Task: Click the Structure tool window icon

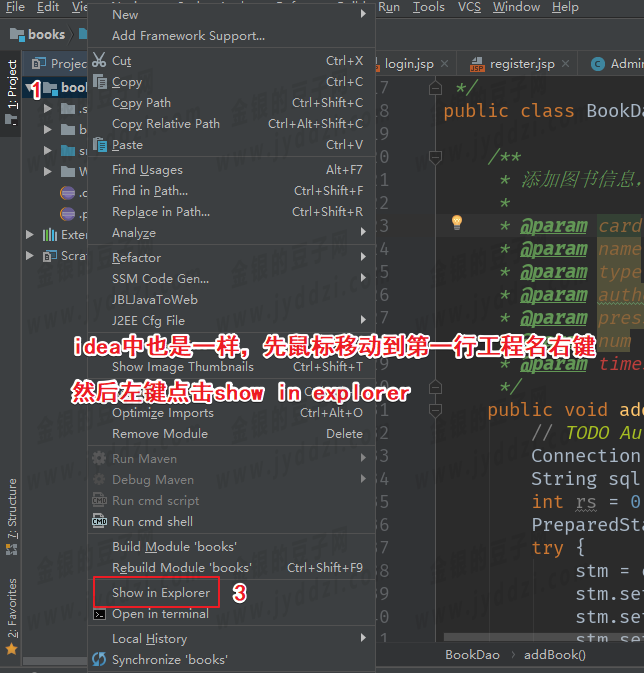Action: [x=12, y=549]
